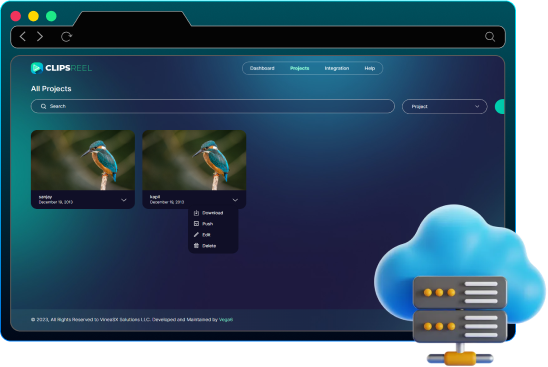Screen dimensions: 548x367
Task: Select the Projects nav item
Action: coord(300,68)
